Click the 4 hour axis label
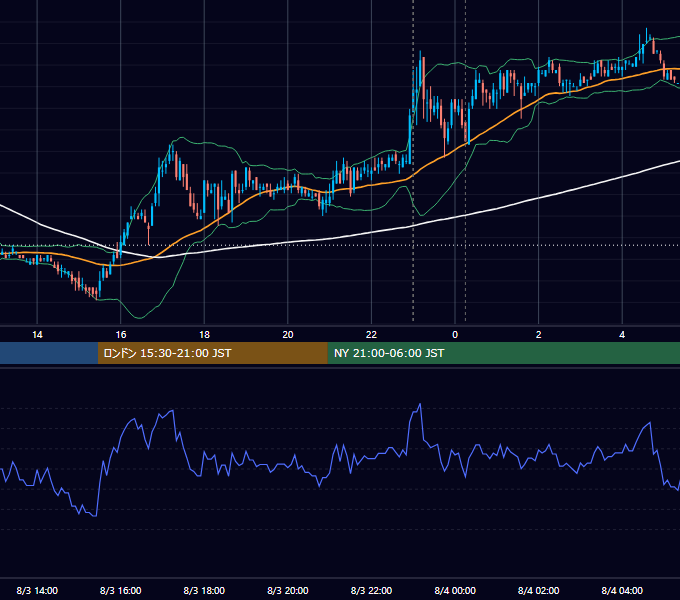 tap(622, 335)
